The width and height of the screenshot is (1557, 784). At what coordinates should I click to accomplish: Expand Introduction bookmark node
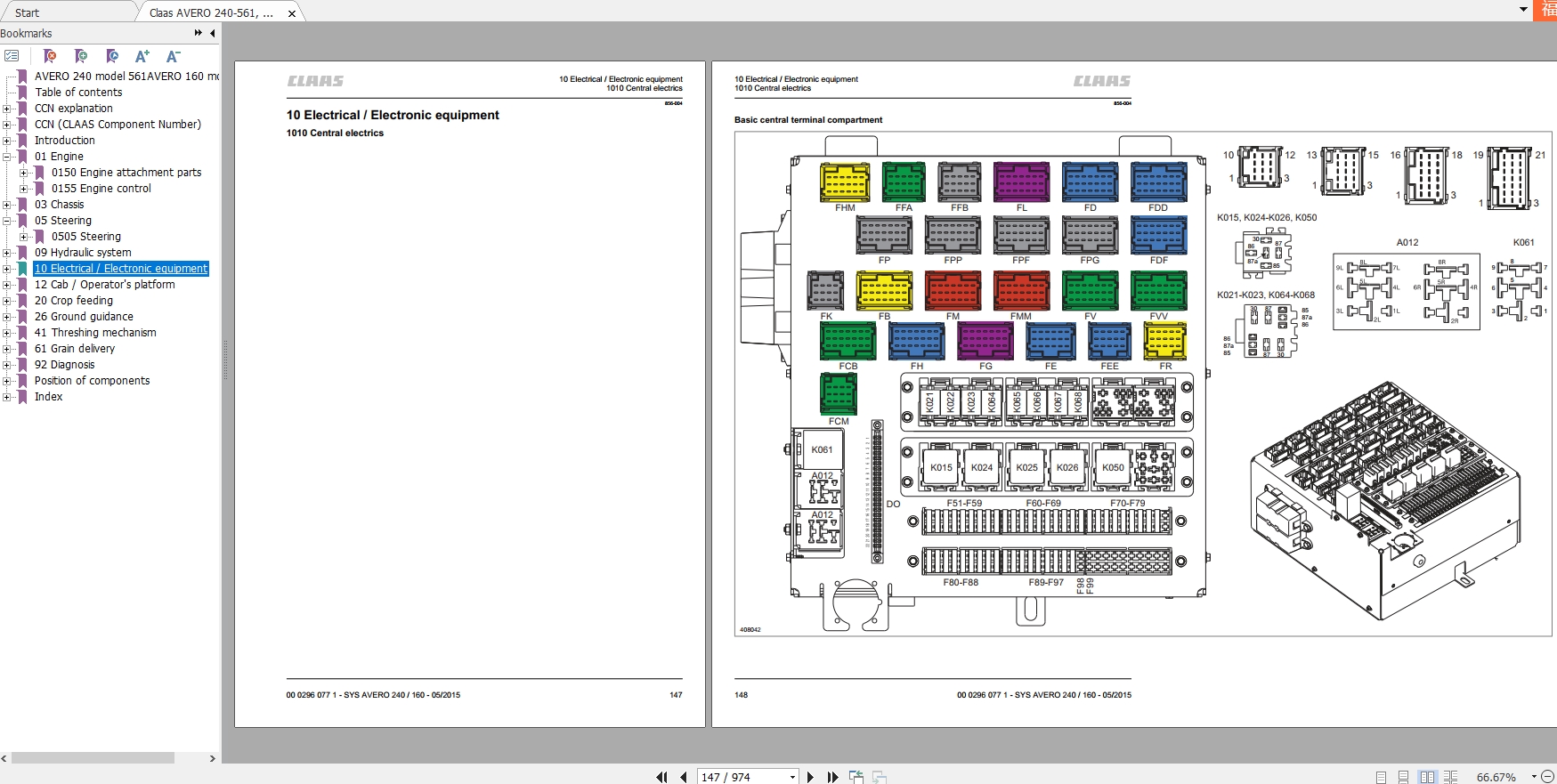pyautogui.click(x=7, y=141)
